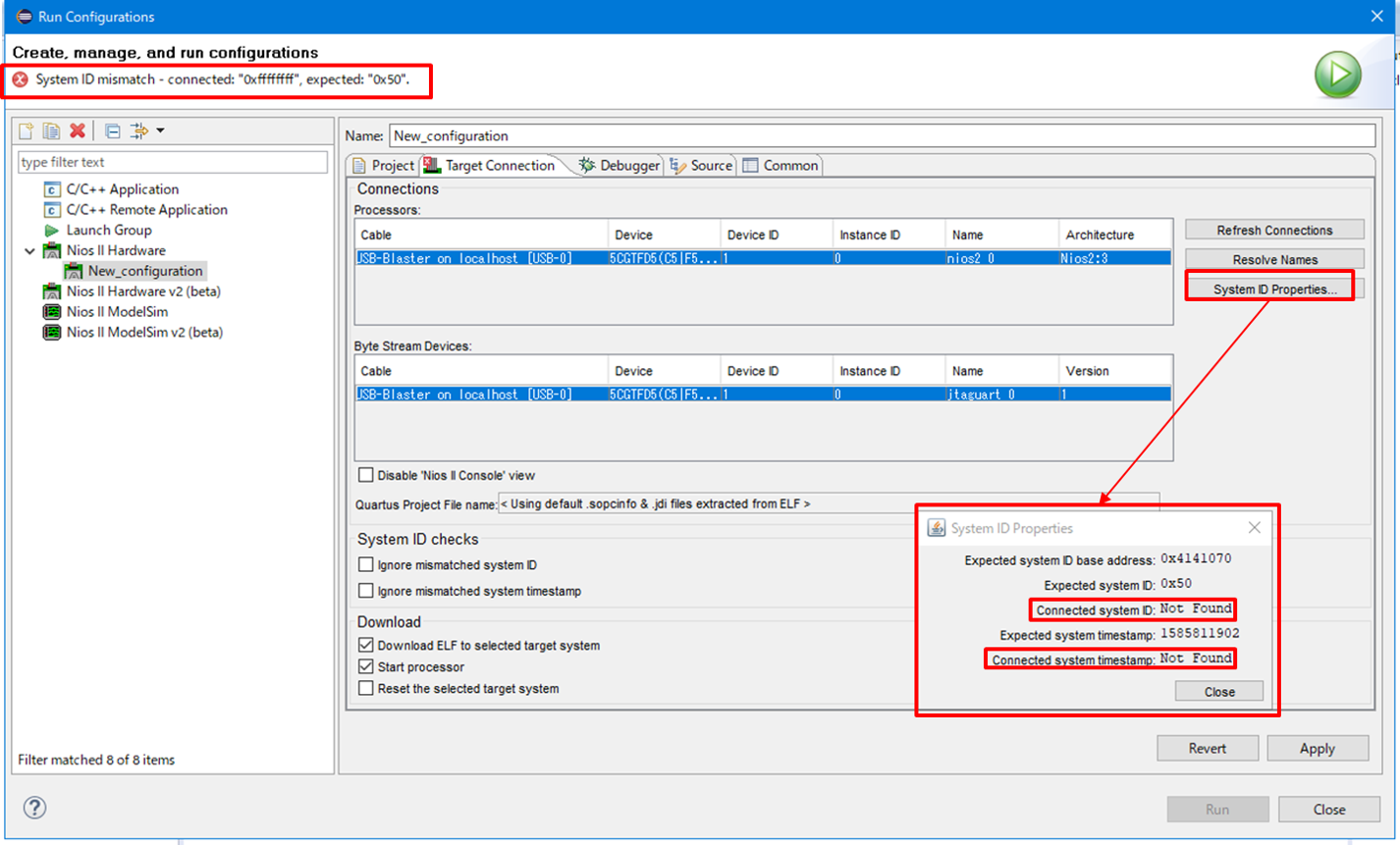Open System ID Properties button
The image size is (1400, 845).
[x=1274, y=290]
